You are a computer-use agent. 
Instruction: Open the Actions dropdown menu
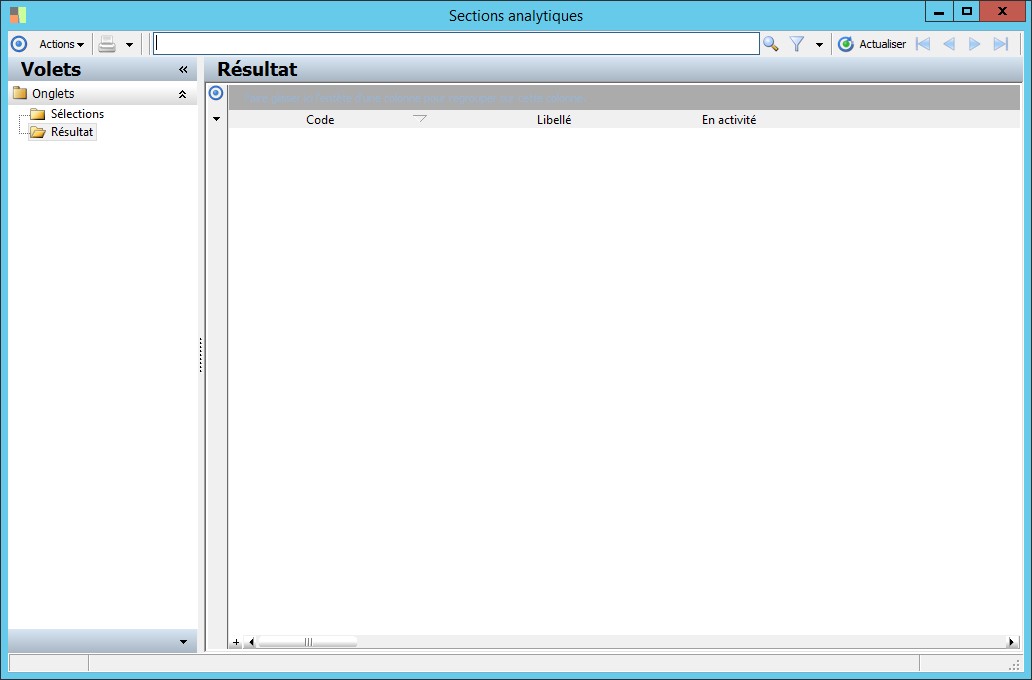point(61,44)
